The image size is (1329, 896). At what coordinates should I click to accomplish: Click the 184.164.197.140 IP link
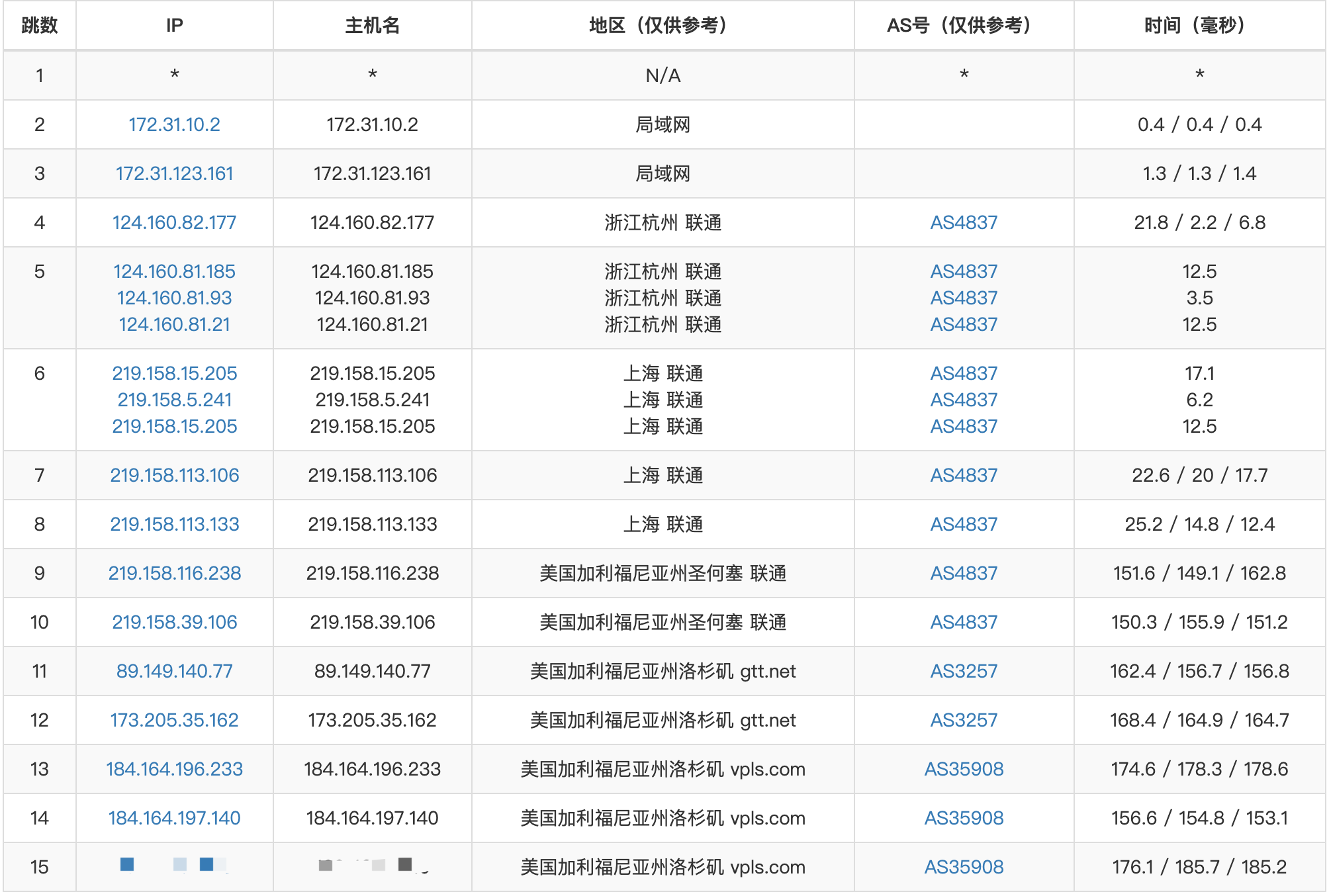pyautogui.click(x=174, y=818)
